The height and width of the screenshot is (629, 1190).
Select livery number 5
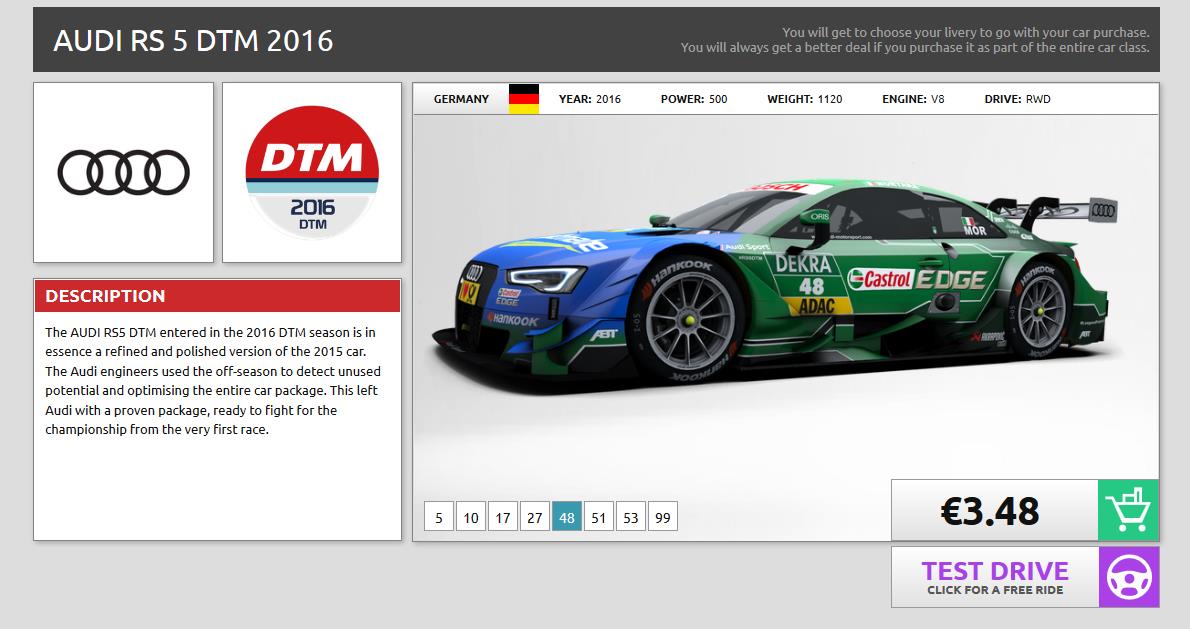[439, 517]
